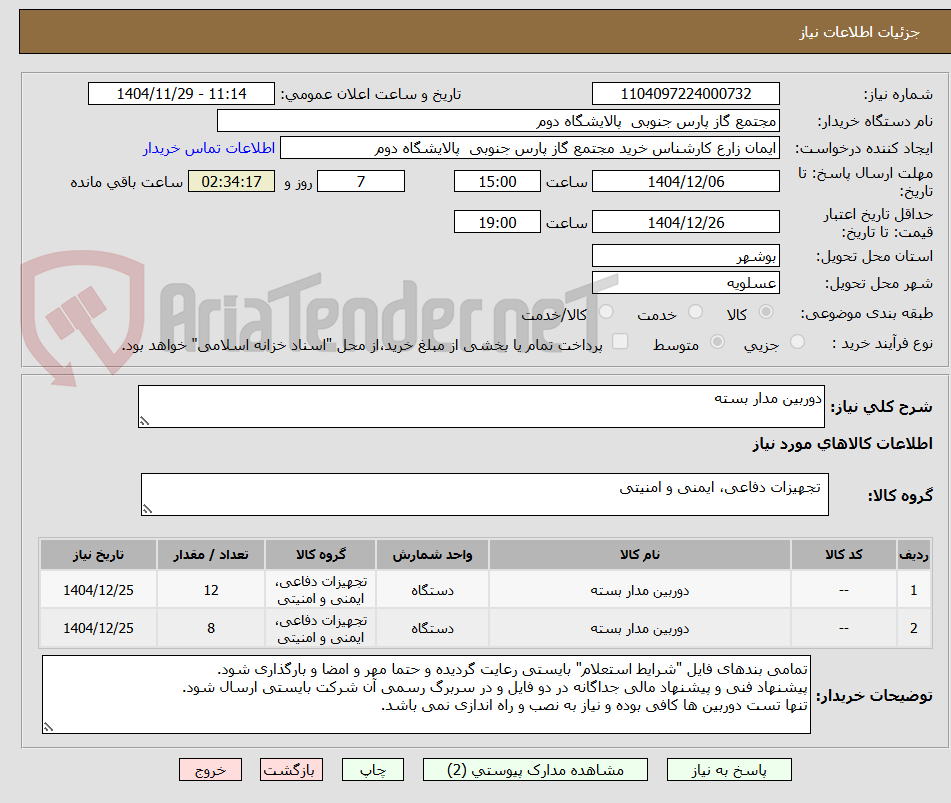Open مشاهده مدارک پیوستی (2) attachments
The width and height of the screenshot is (951, 803).
[x=535, y=770]
